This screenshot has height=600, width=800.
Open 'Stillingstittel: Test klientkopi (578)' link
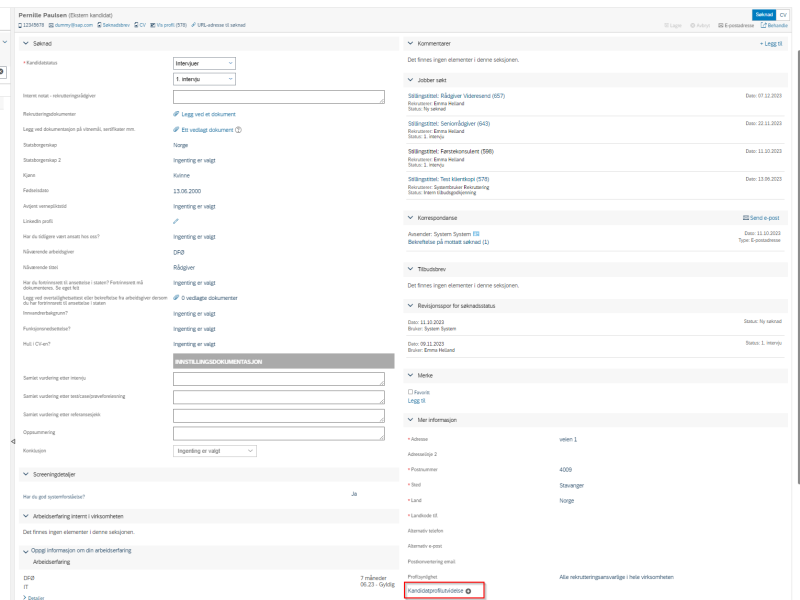pos(448,179)
